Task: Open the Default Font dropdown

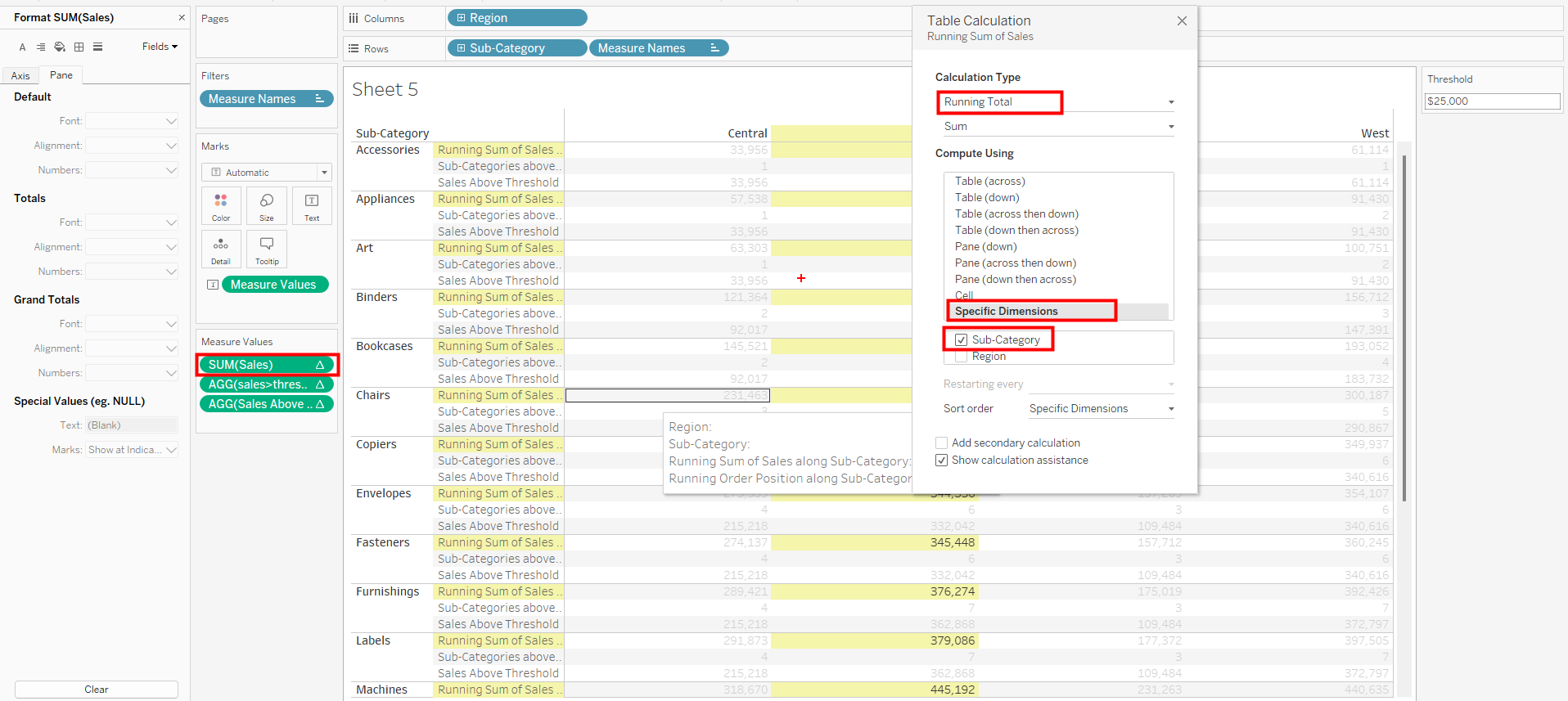Action: [x=132, y=121]
